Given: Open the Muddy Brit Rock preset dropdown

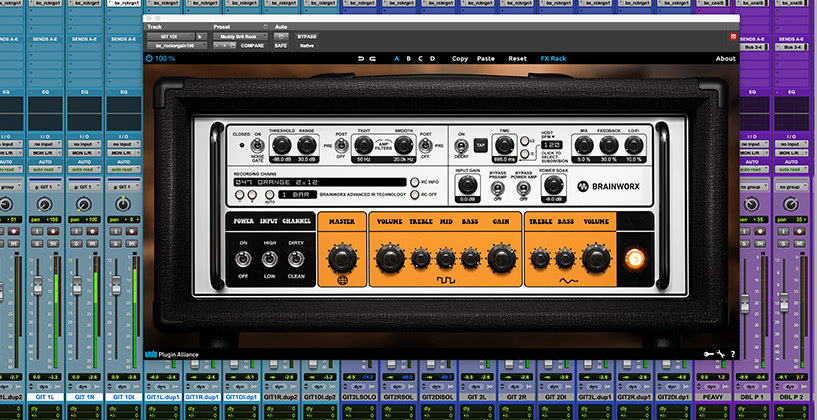Looking at the screenshot, I should tap(240, 36).
